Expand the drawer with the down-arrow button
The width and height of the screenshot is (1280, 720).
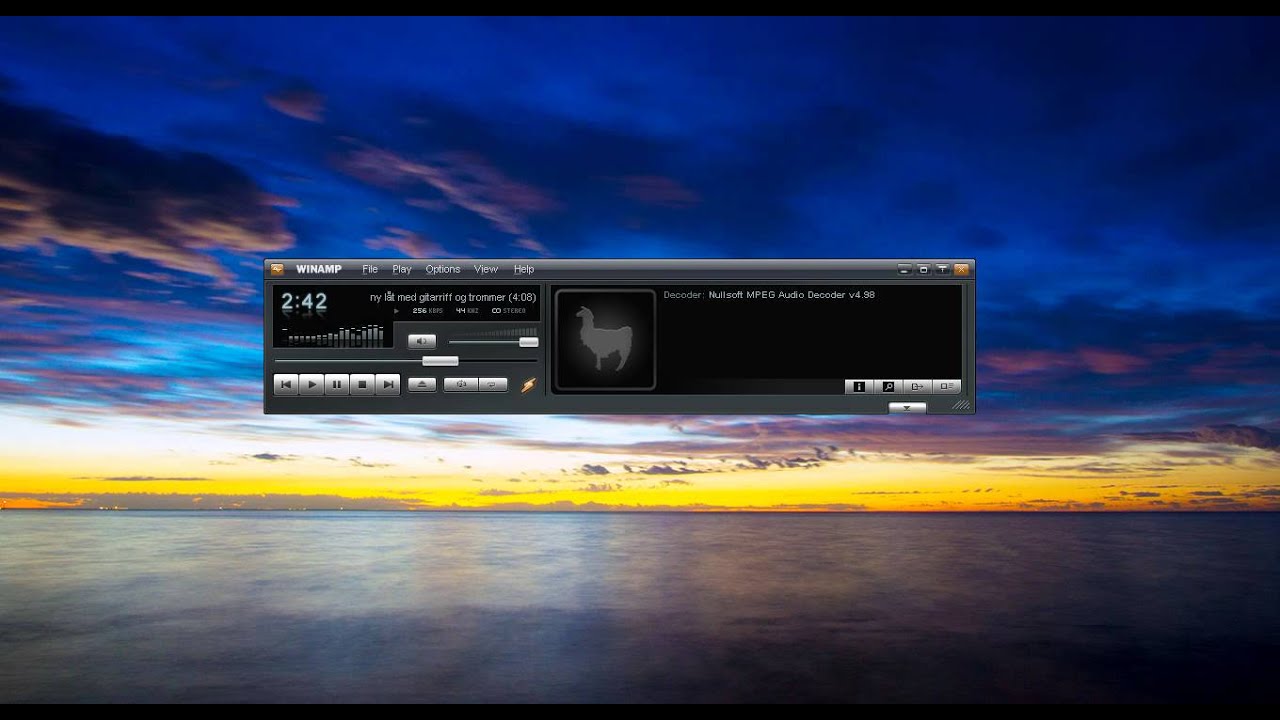click(x=907, y=408)
